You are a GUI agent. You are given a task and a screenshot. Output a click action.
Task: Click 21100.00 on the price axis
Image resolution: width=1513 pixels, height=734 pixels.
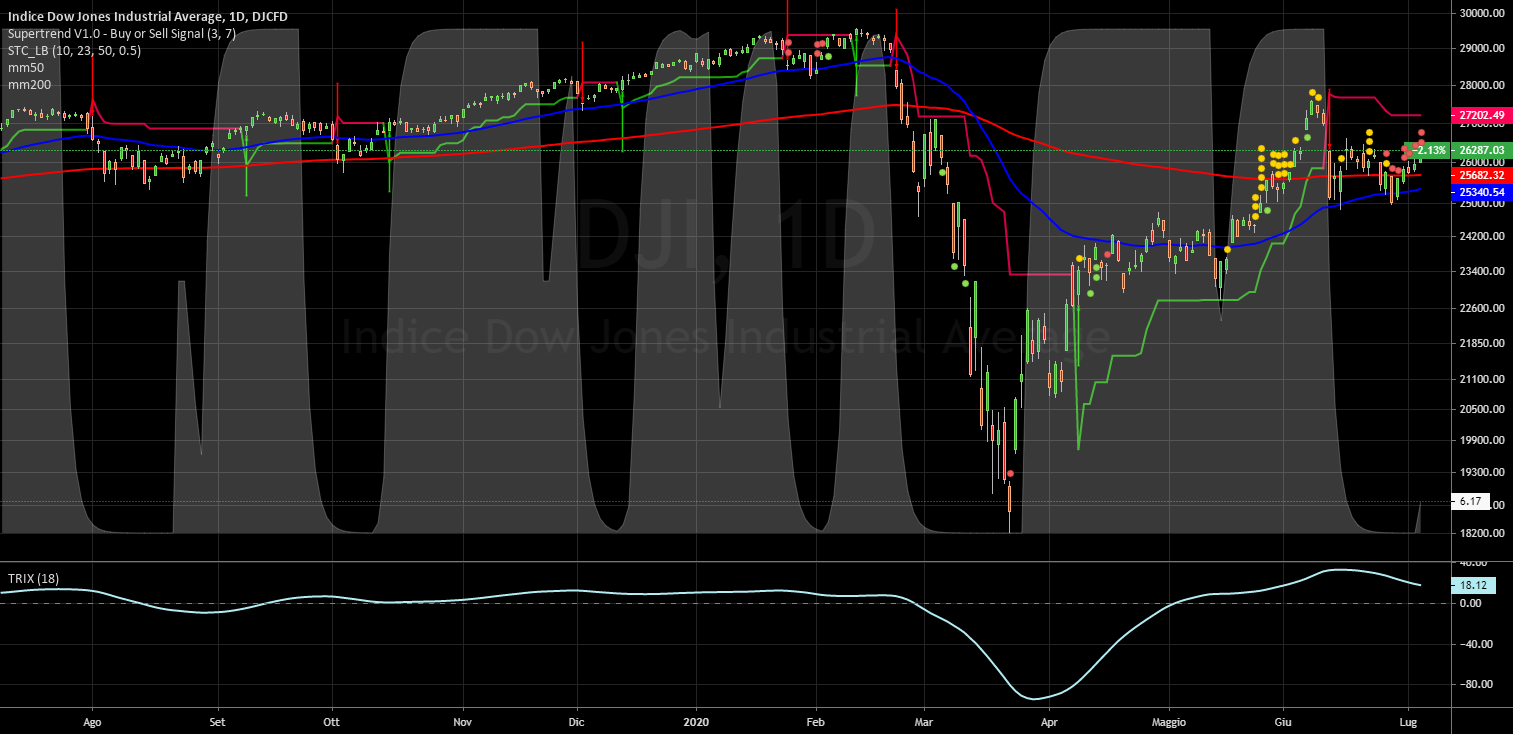click(x=1481, y=379)
